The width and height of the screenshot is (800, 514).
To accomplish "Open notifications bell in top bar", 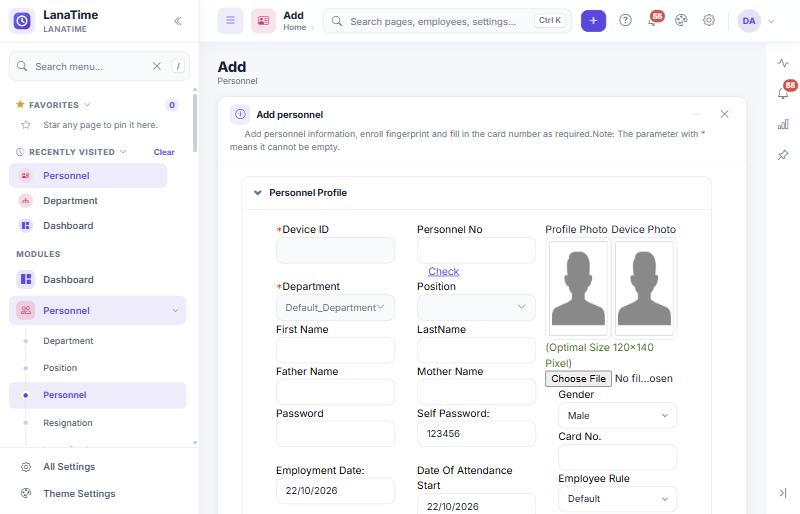I will pyautogui.click(x=653, y=20).
